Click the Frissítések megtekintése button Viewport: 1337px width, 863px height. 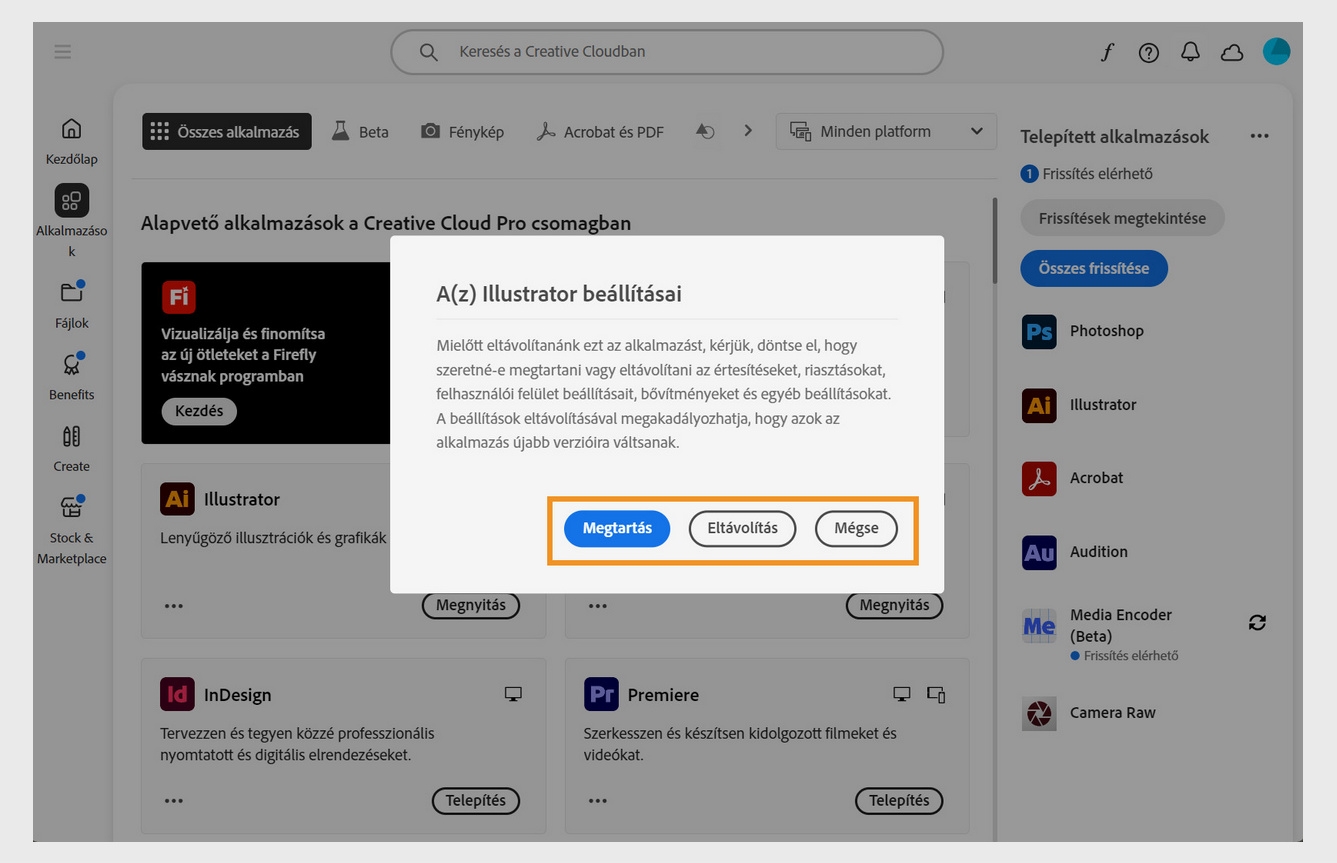tap(1122, 218)
